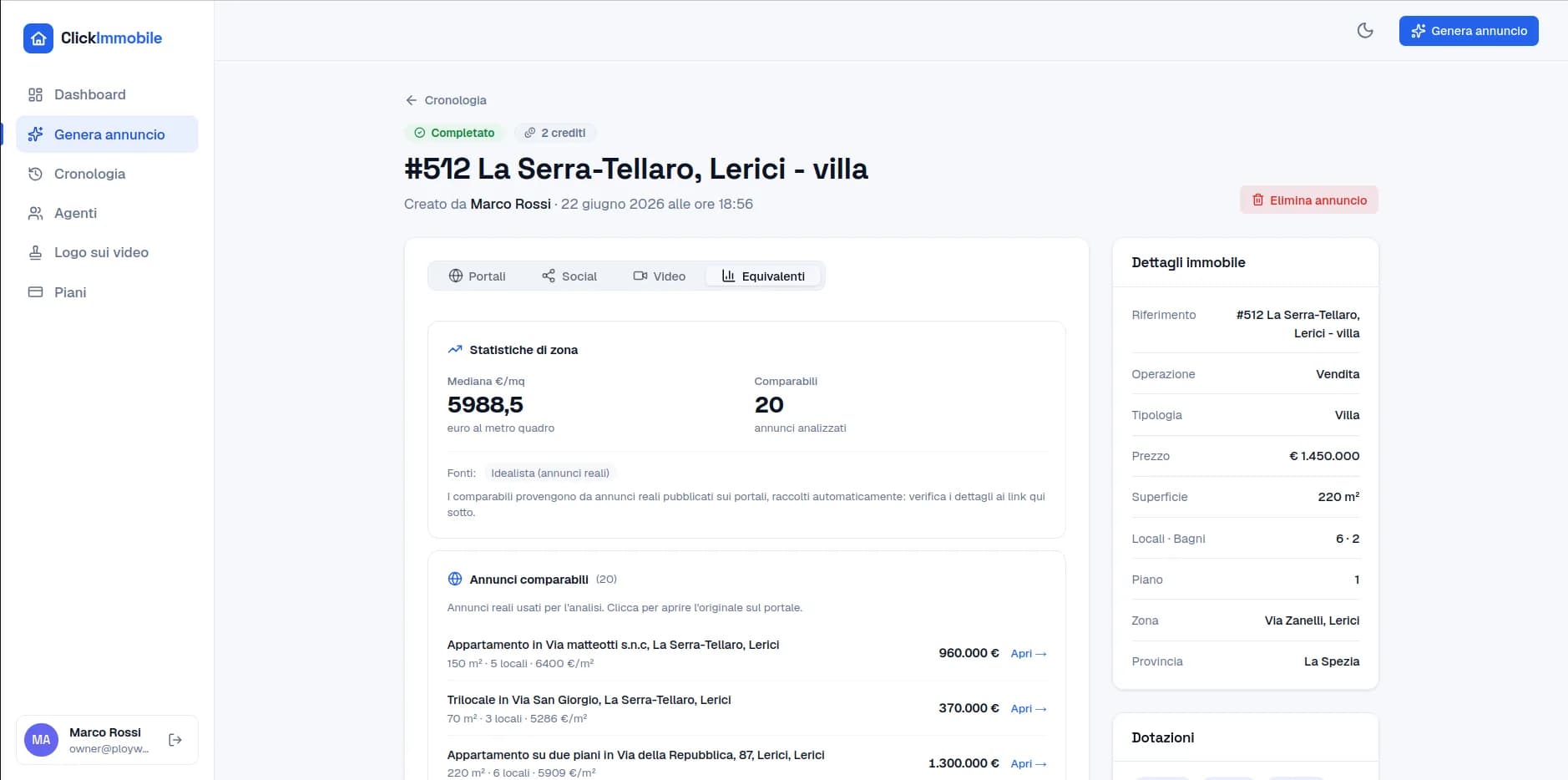Open Dashboard from the sidebar
Viewport: 1568px width, 780px height.
point(107,95)
